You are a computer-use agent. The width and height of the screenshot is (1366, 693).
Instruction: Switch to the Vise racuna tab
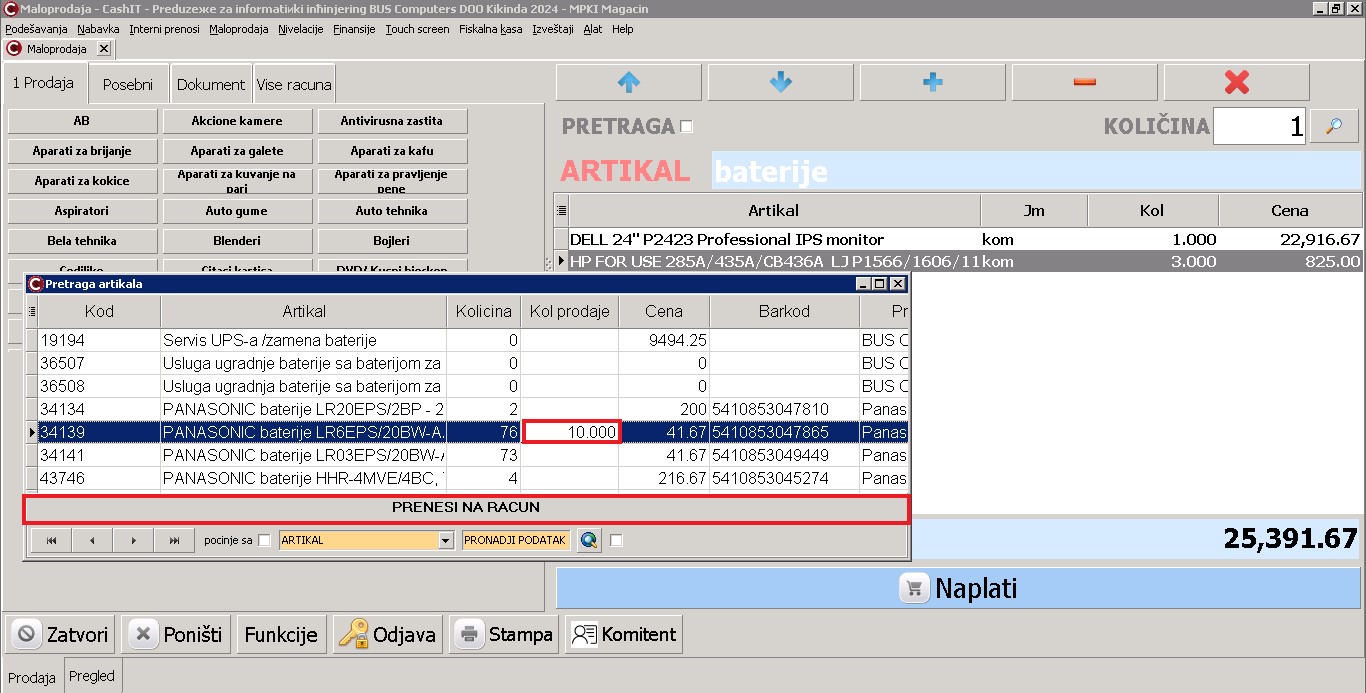click(x=294, y=85)
